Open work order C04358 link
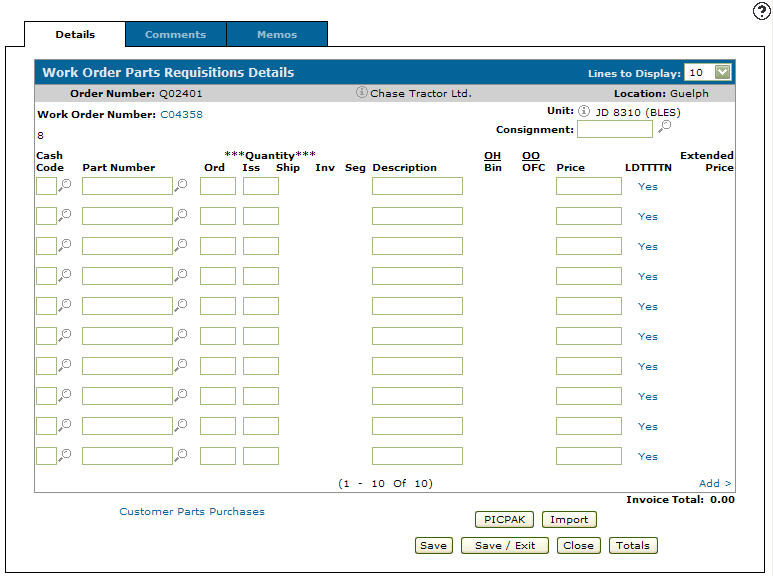Image resolution: width=773 pixels, height=576 pixels. (181, 114)
